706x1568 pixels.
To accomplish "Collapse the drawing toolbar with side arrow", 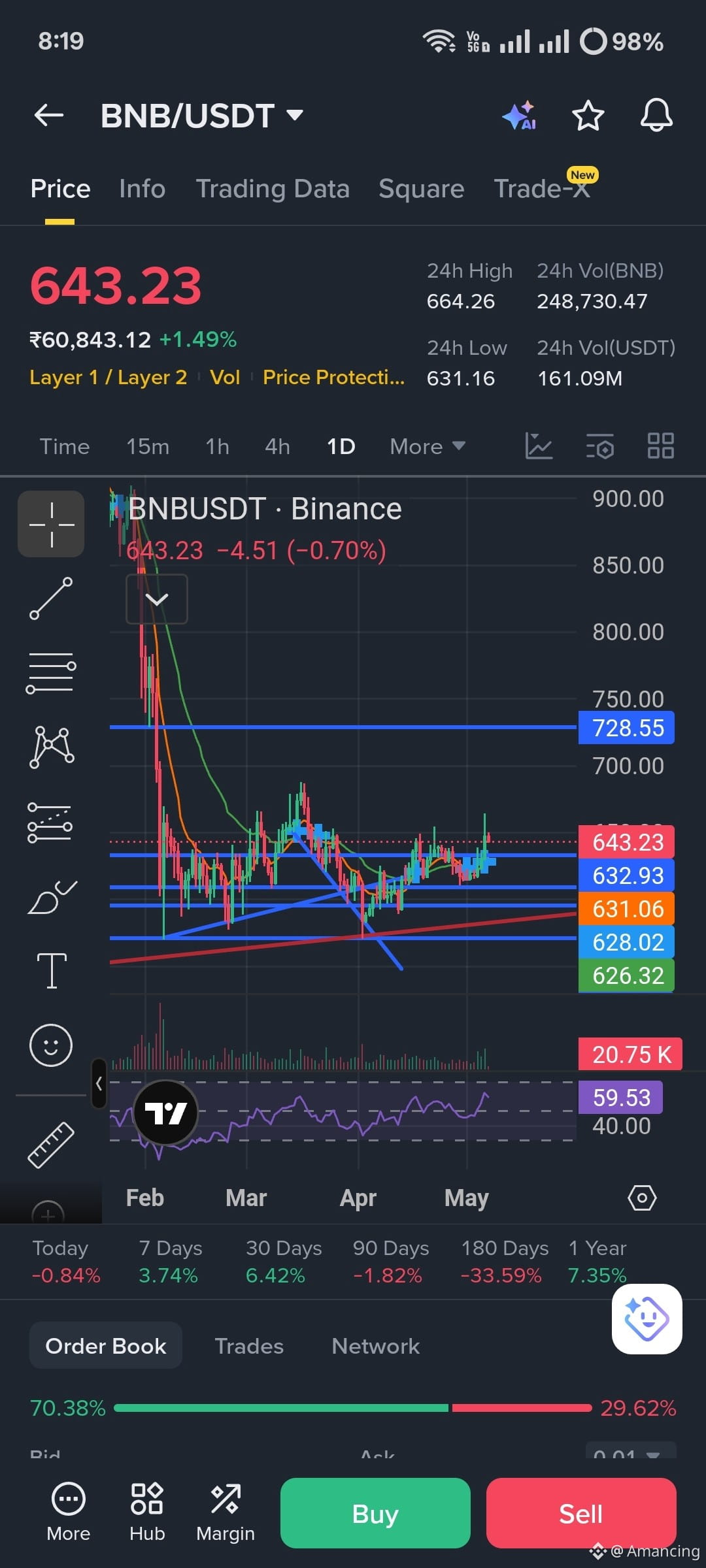I will pyautogui.click(x=99, y=1083).
